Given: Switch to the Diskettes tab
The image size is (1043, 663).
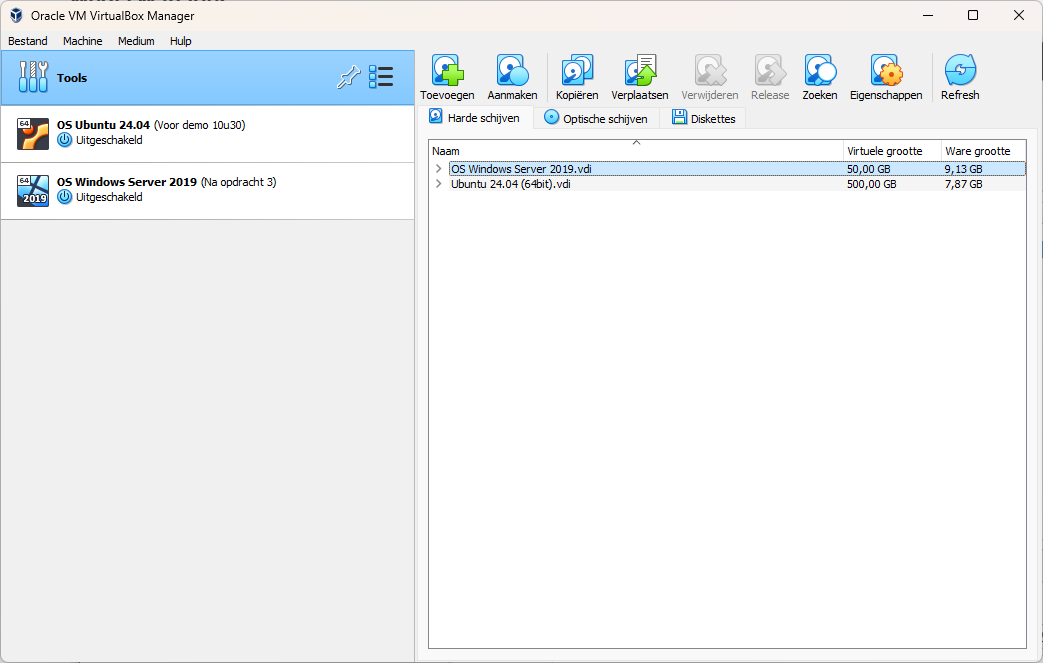Looking at the screenshot, I should [703, 119].
